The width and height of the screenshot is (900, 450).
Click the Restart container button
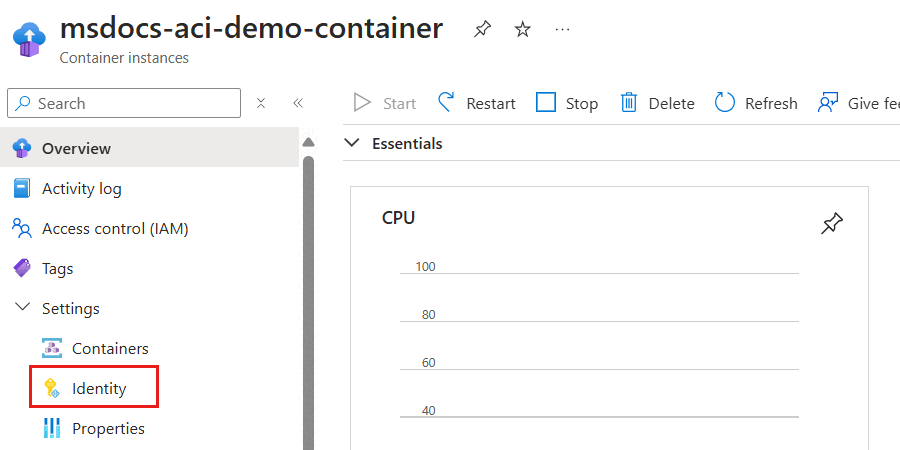(x=477, y=103)
